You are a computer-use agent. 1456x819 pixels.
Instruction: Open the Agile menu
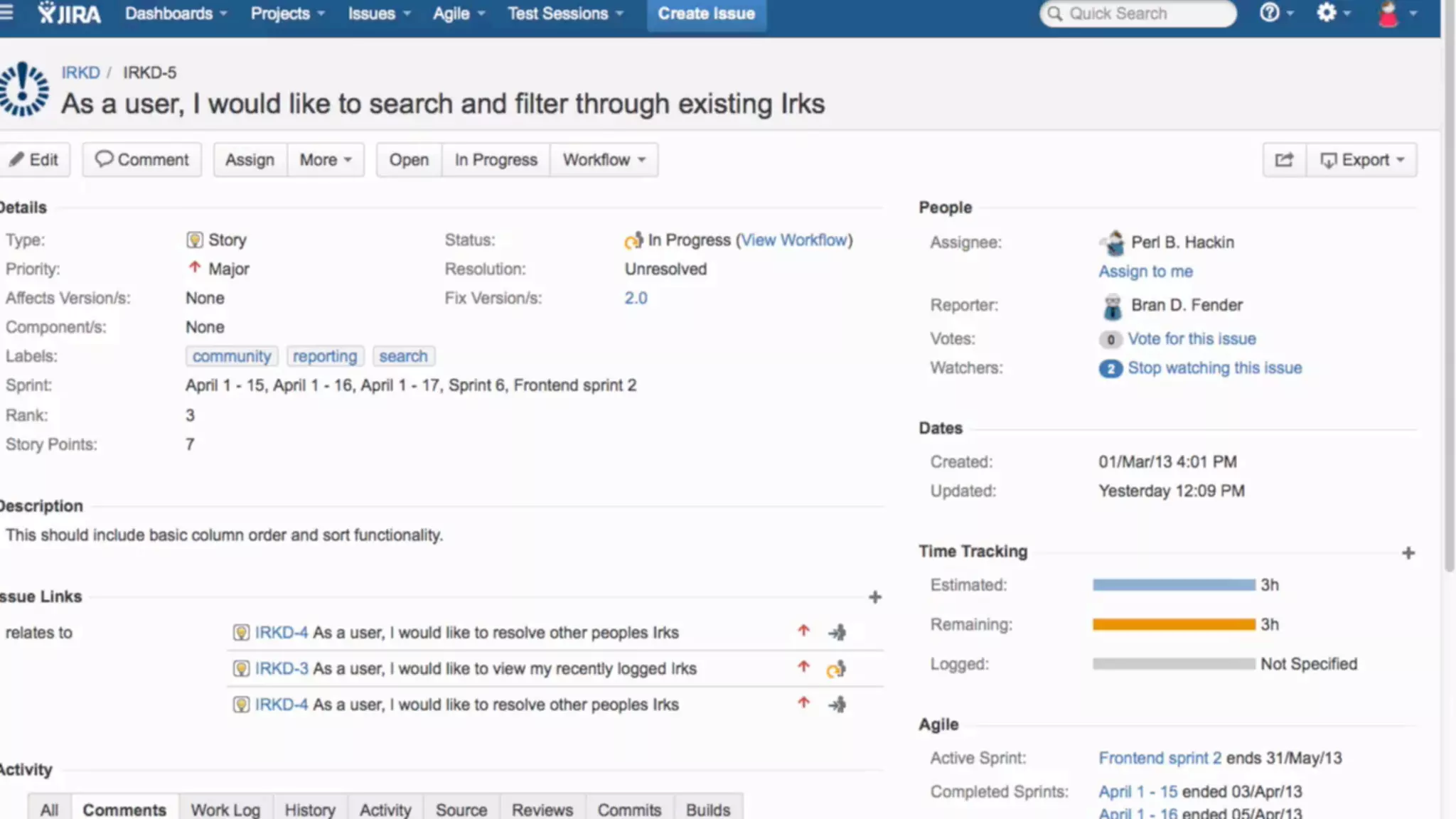coord(459,14)
